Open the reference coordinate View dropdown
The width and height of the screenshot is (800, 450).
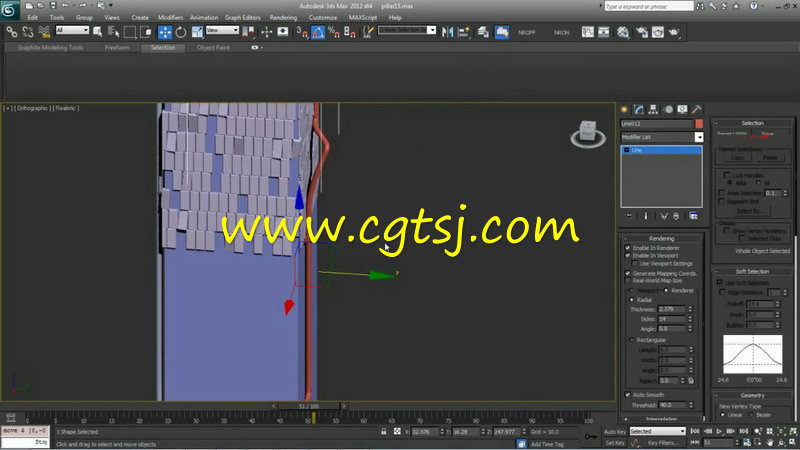tap(222, 31)
